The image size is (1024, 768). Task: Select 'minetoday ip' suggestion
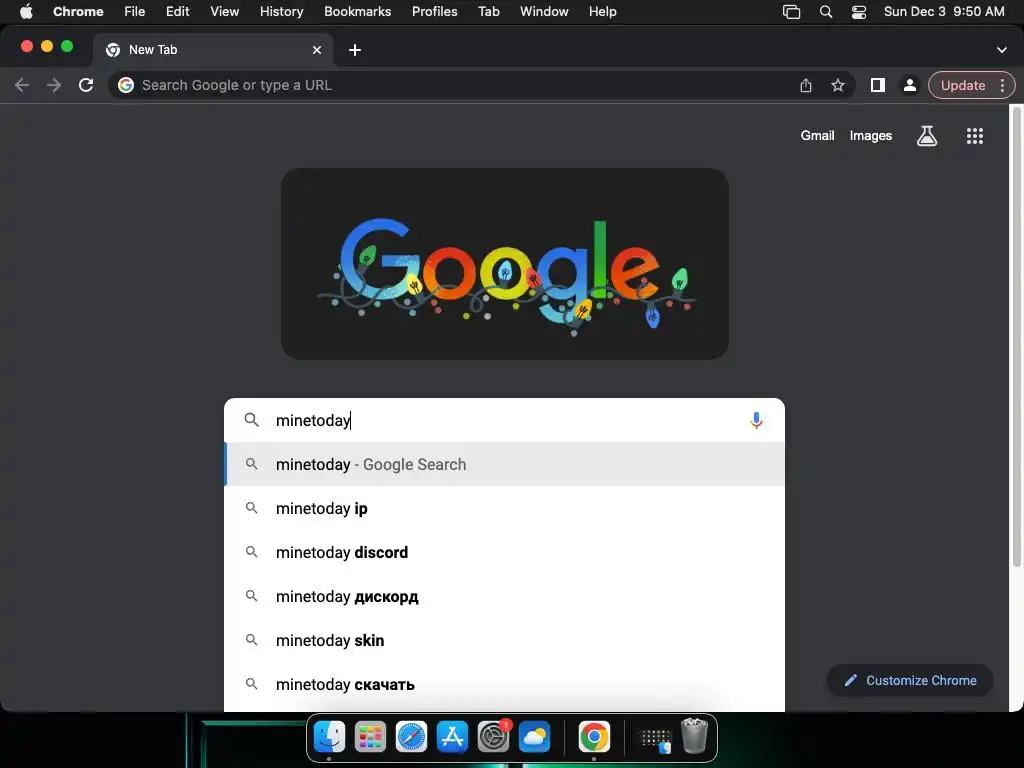pyautogui.click(x=504, y=508)
